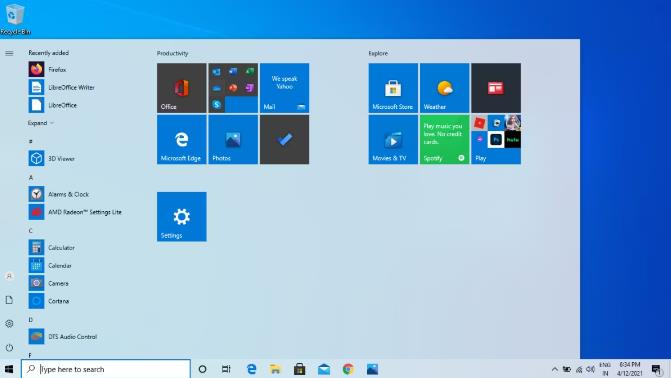This screenshot has height=378, width=671.
Task: Open the Settings tile
Action: 181,217
